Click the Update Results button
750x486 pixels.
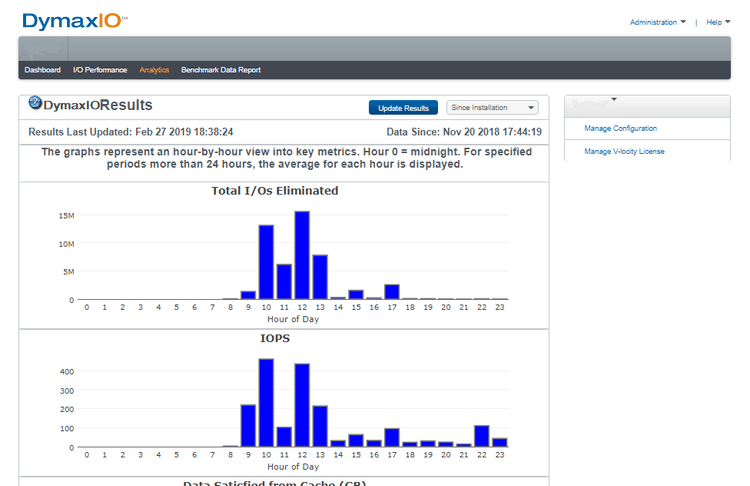click(x=403, y=108)
